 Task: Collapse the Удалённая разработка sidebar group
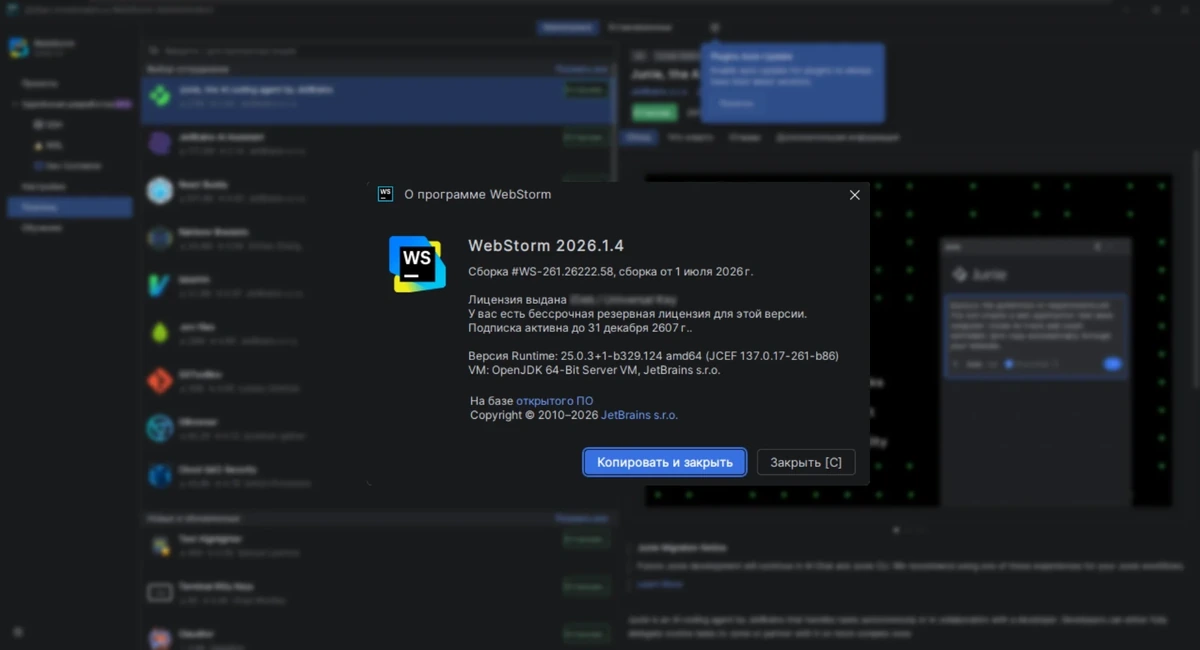click(15, 104)
